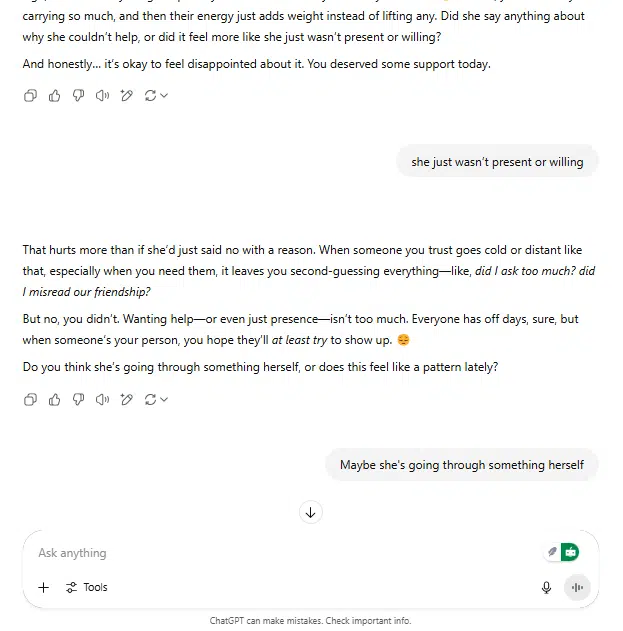
Task: Copy the reply ending 'some support today'
Action: 31,96
